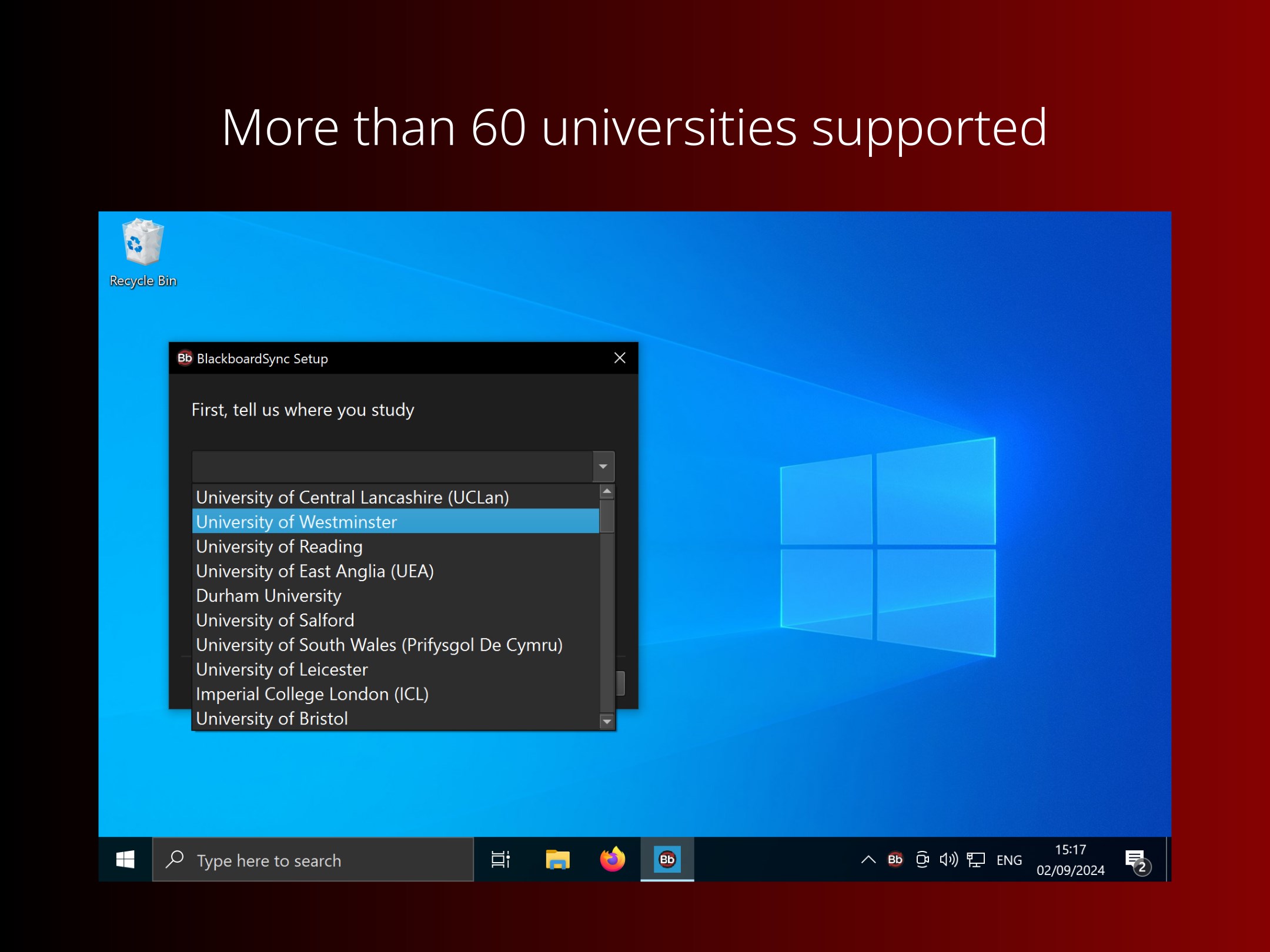The image size is (1270, 952).
Task: Click the BlackboardSync tray icon
Action: (x=895, y=860)
